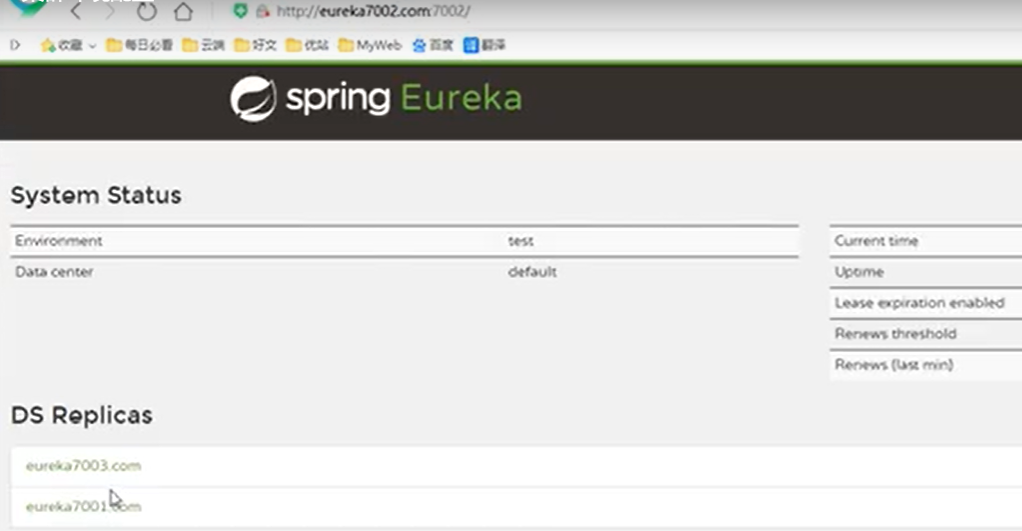Open the 好文 bookmark folder
Screen dimensions: 1022x531
256,45
